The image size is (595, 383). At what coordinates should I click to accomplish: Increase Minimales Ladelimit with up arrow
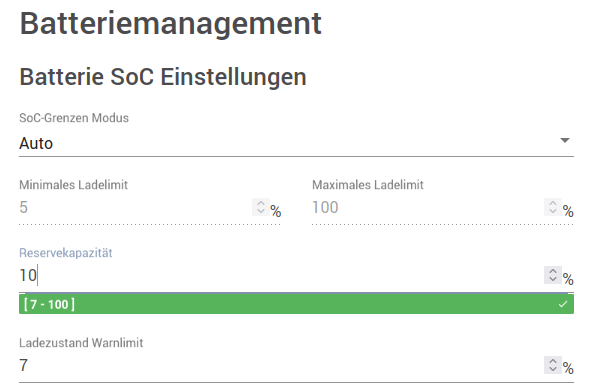click(x=261, y=203)
